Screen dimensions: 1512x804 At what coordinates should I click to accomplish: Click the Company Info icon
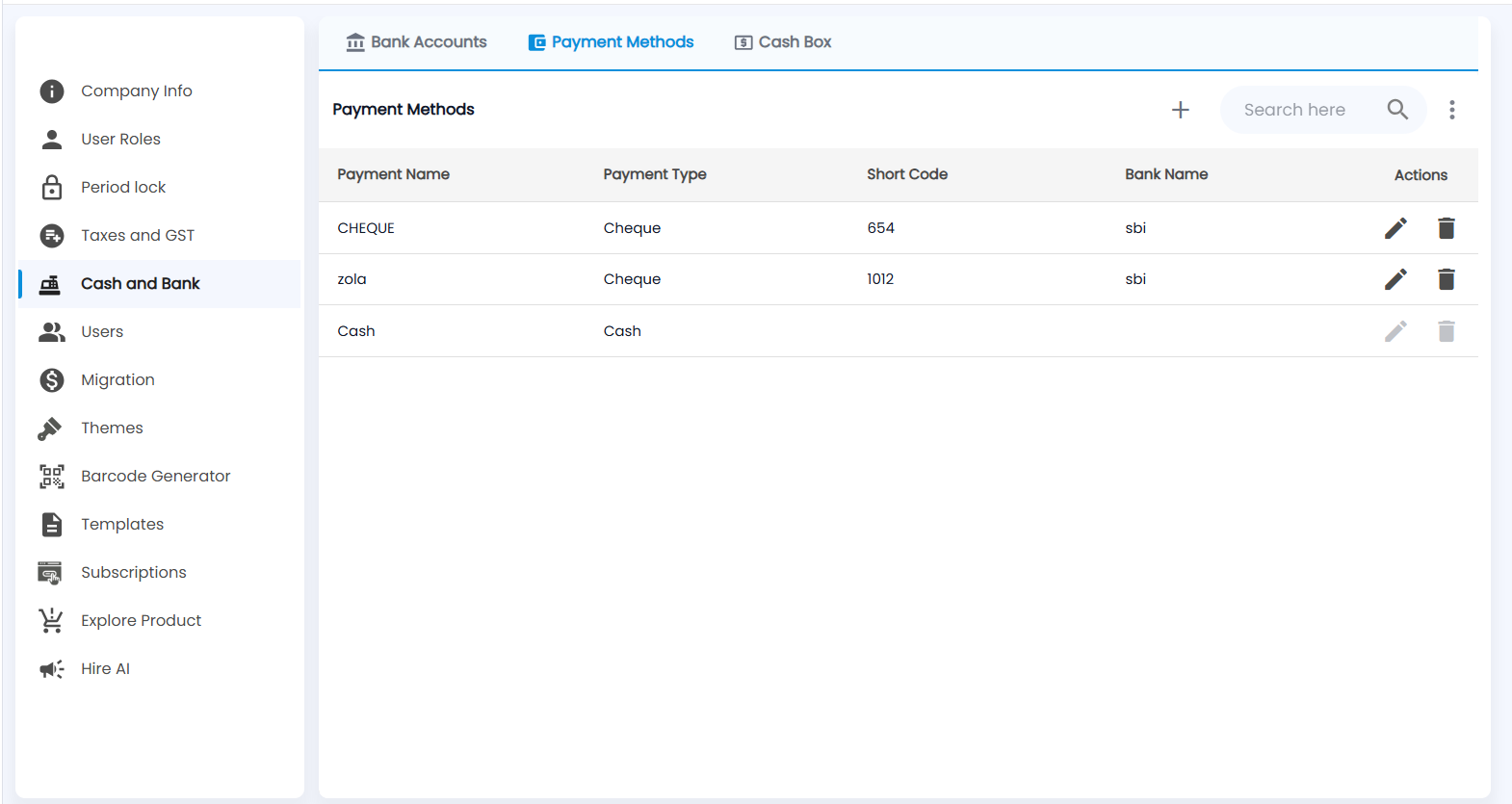point(52,91)
